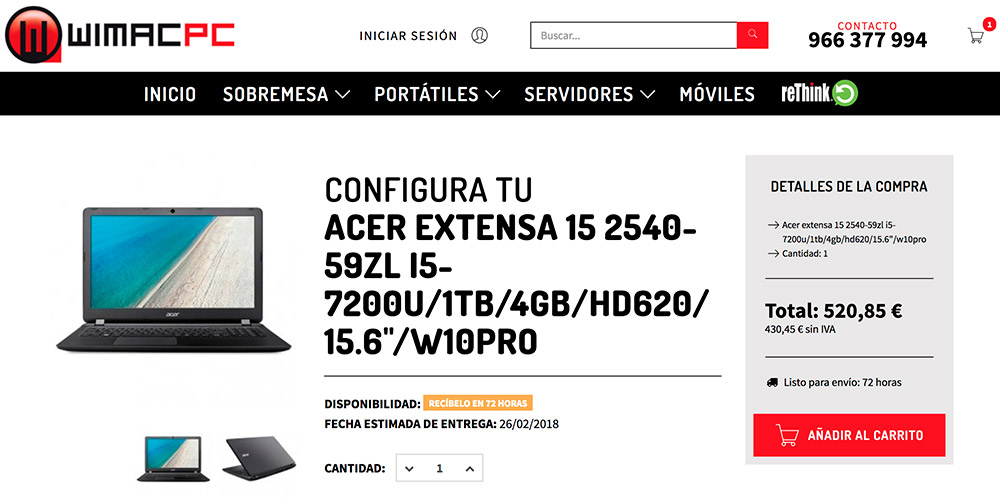Viewport: 1000px width, 500px height.
Task: Click the red search magnifier button
Action: [x=753, y=35]
